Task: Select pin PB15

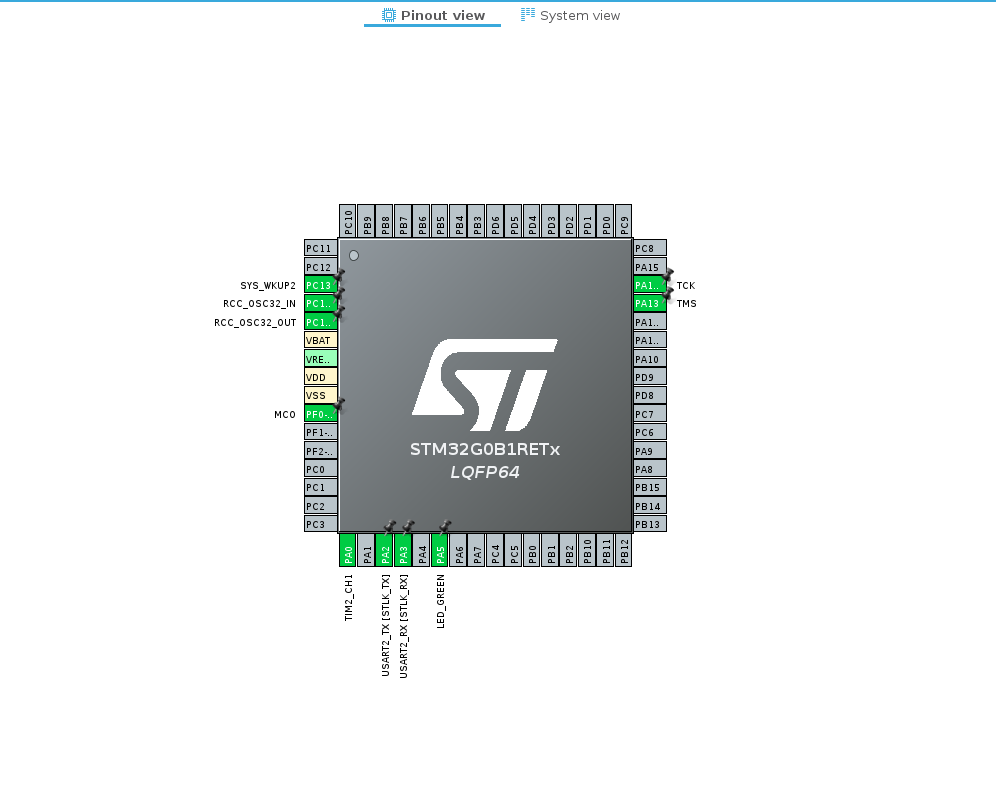Action: click(650, 487)
